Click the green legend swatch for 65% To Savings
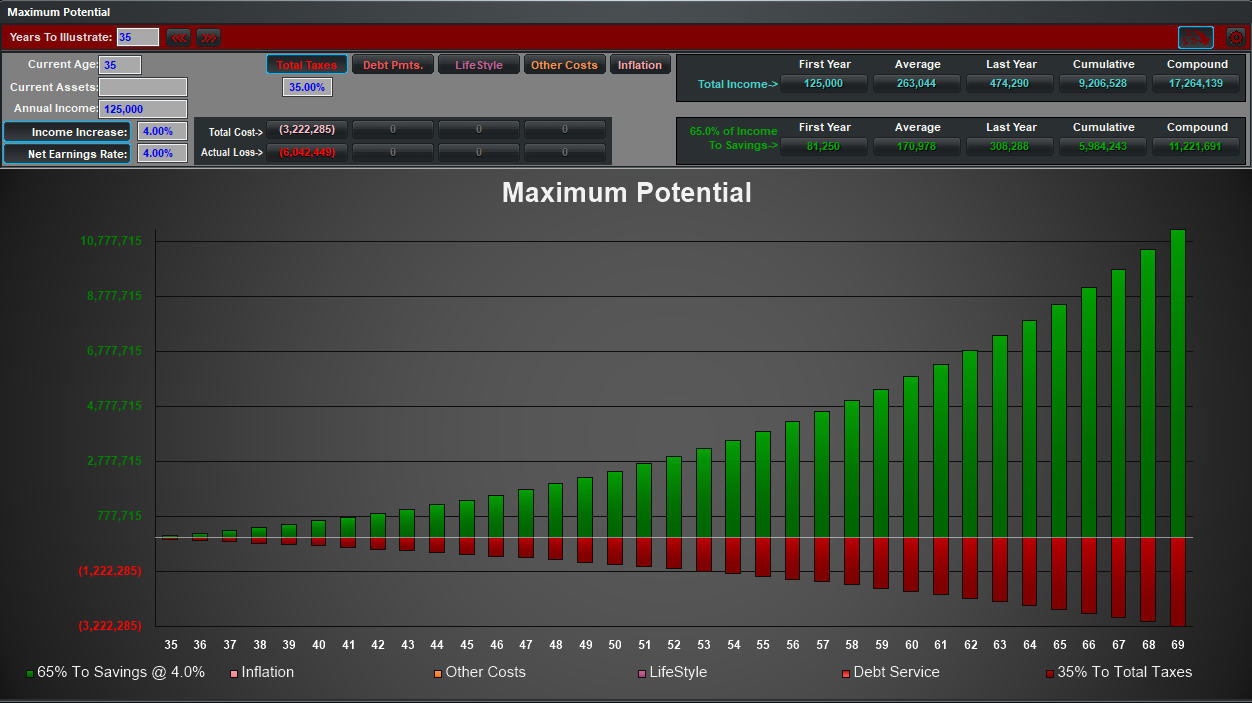This screenshot has width=1252, height=703. (x=30, y=674)
